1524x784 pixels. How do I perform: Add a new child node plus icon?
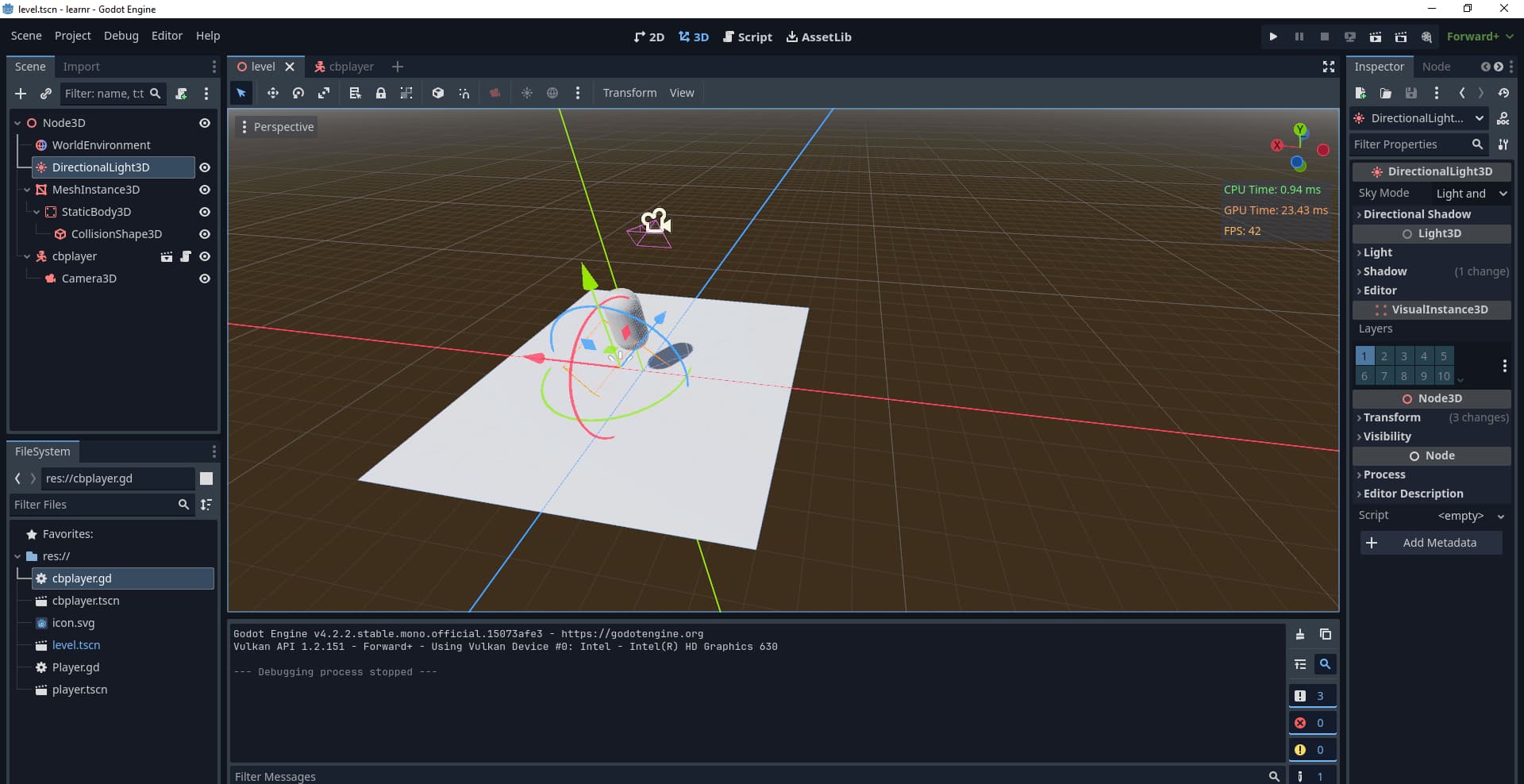tap(21, 94)
